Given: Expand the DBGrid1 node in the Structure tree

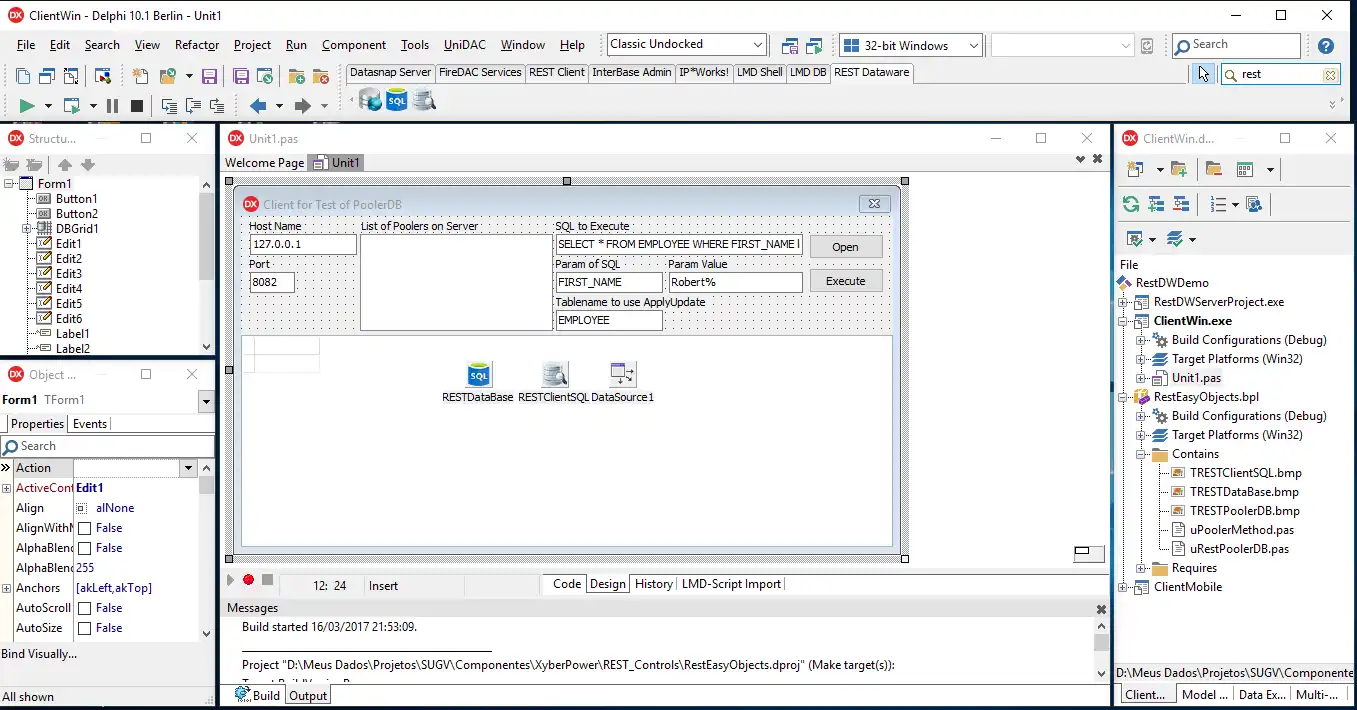Looking at the screenshot, I should [27, 229].
